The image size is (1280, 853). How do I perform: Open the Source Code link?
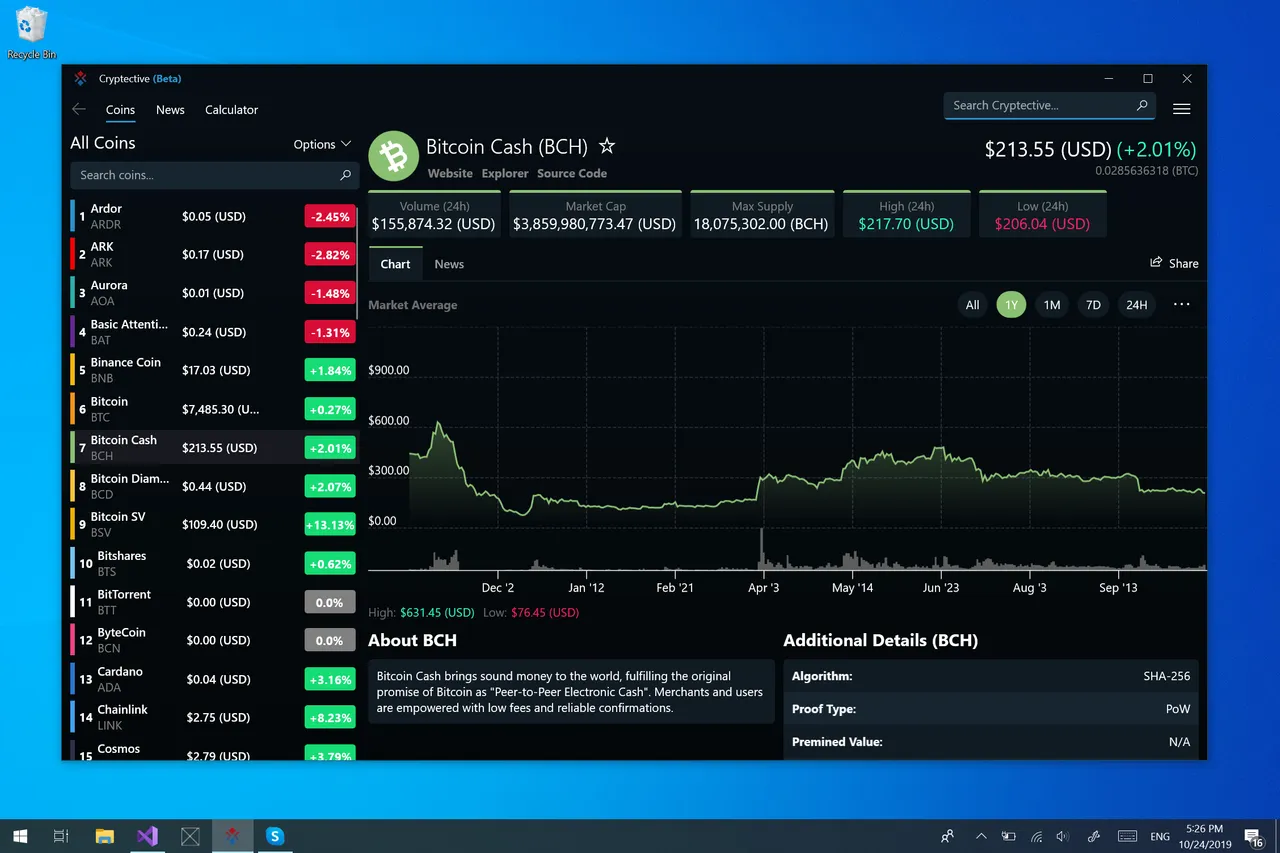pyautogui.click(x=572, y=173)
